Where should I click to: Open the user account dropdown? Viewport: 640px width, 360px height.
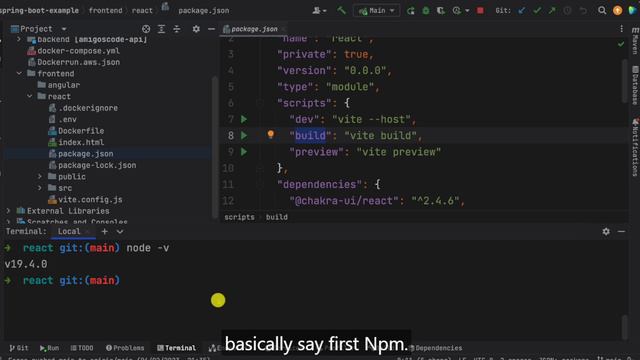coord(319,11)
